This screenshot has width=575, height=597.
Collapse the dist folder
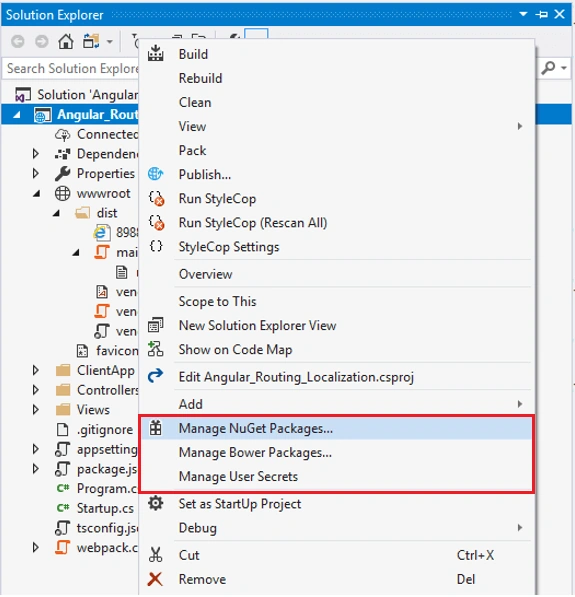(56, 213)
